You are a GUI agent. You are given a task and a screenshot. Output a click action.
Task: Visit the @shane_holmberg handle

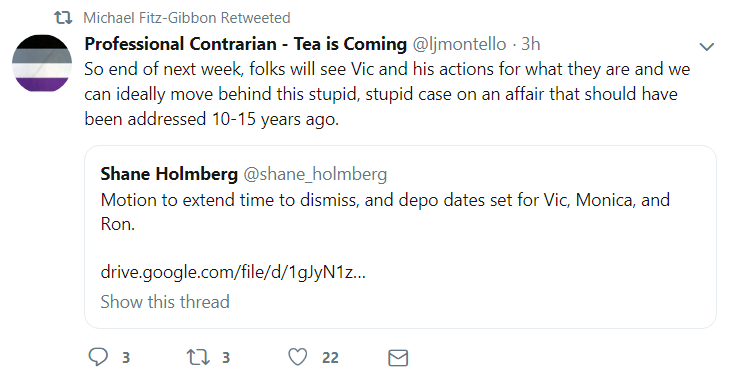(315, 174)
